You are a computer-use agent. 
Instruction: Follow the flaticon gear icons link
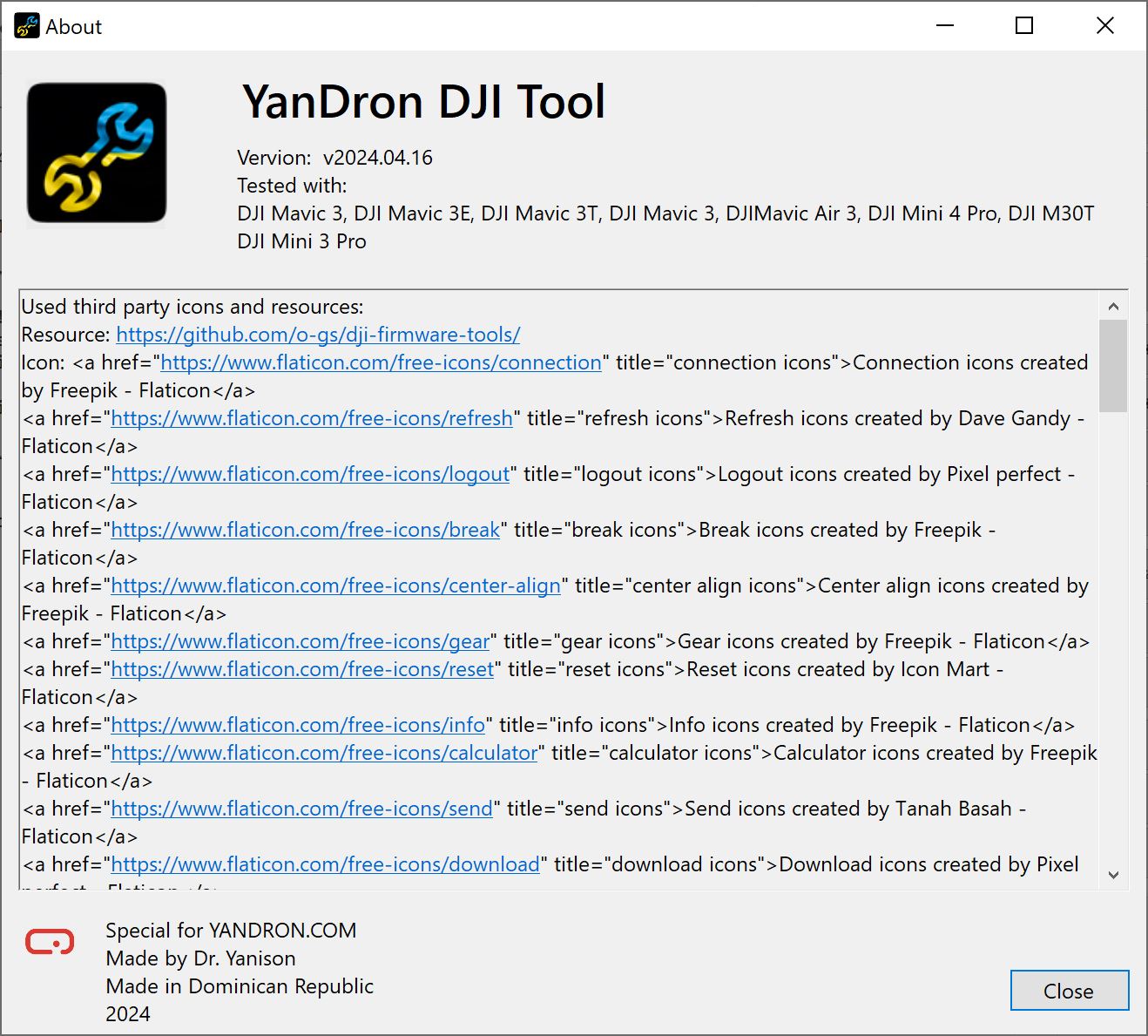[x=301, y=641]
